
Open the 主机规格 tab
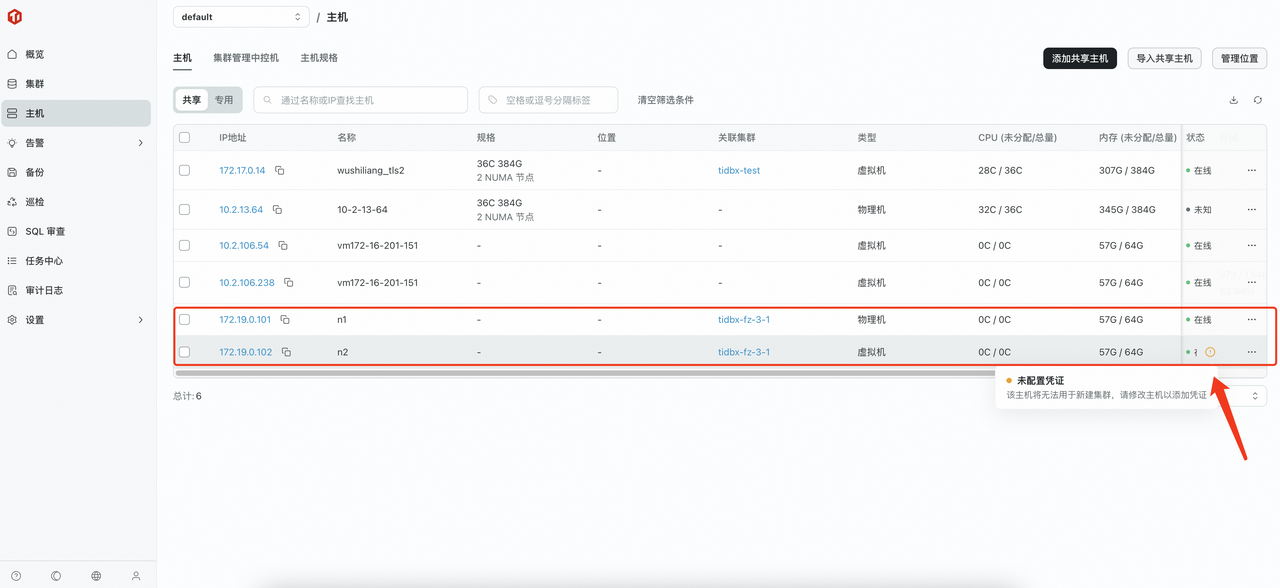pyautogui.click(x=319, y=57)
